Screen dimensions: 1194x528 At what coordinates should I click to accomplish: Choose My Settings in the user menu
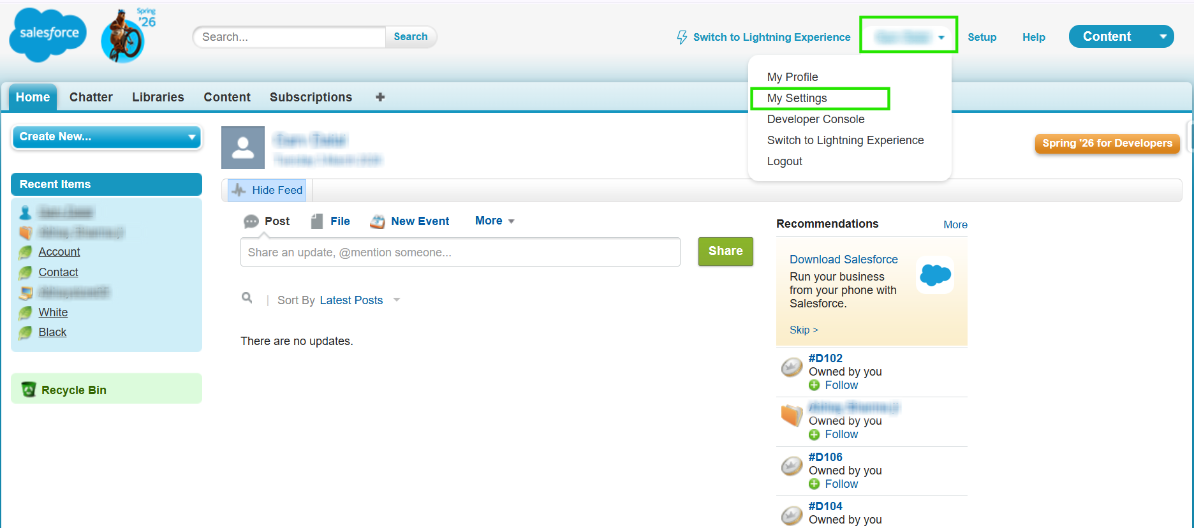(x=797, y=98)
